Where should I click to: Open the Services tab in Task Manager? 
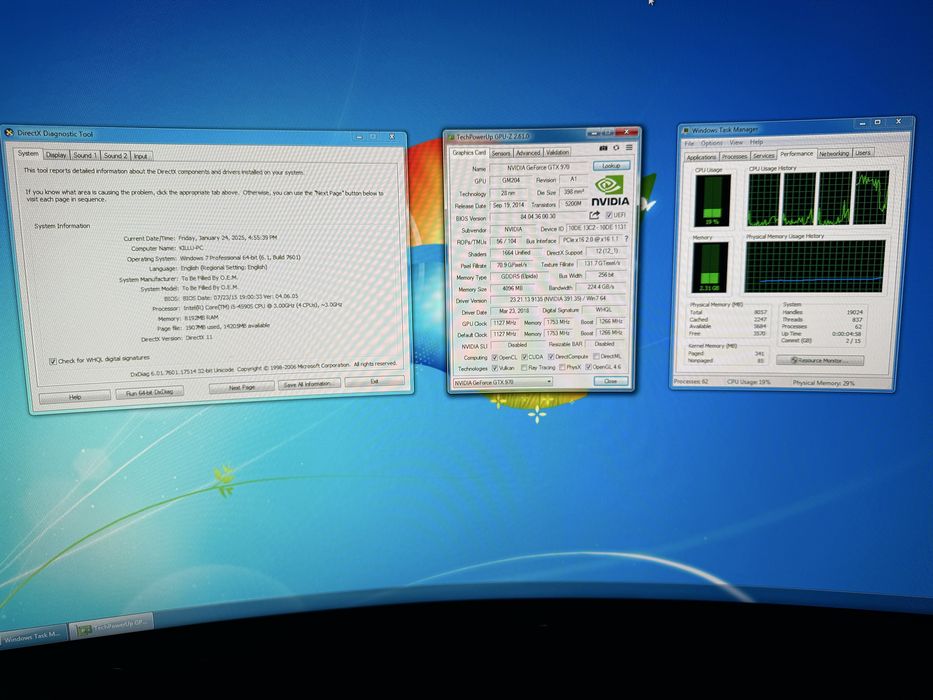tap(763, 155)
